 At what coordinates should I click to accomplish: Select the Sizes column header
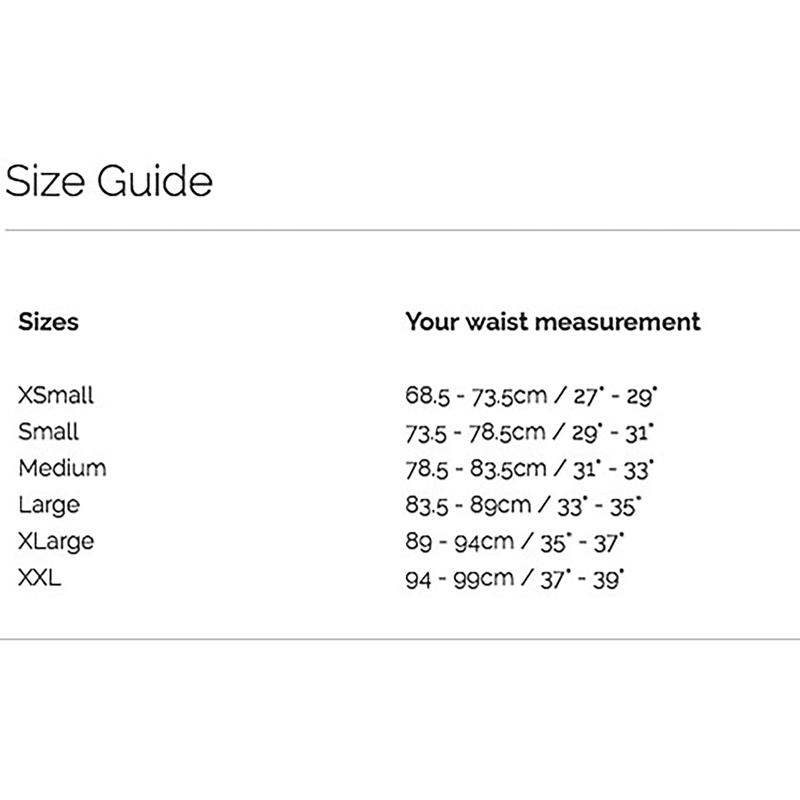(48, 322)
